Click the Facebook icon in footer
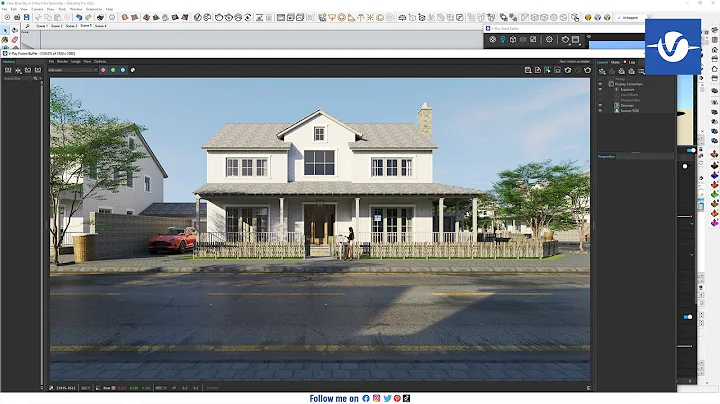This screenshot has height=404, width=720. (x=366, y=398)
